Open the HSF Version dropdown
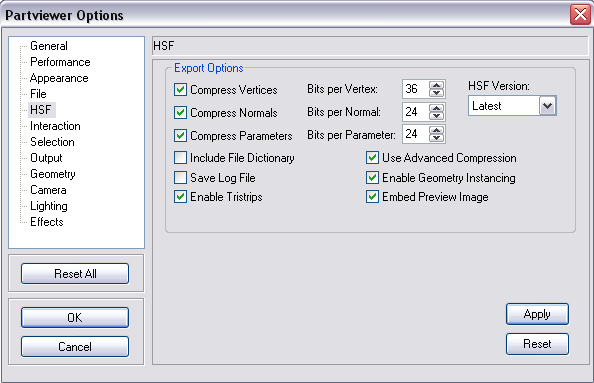 point(547,106)
